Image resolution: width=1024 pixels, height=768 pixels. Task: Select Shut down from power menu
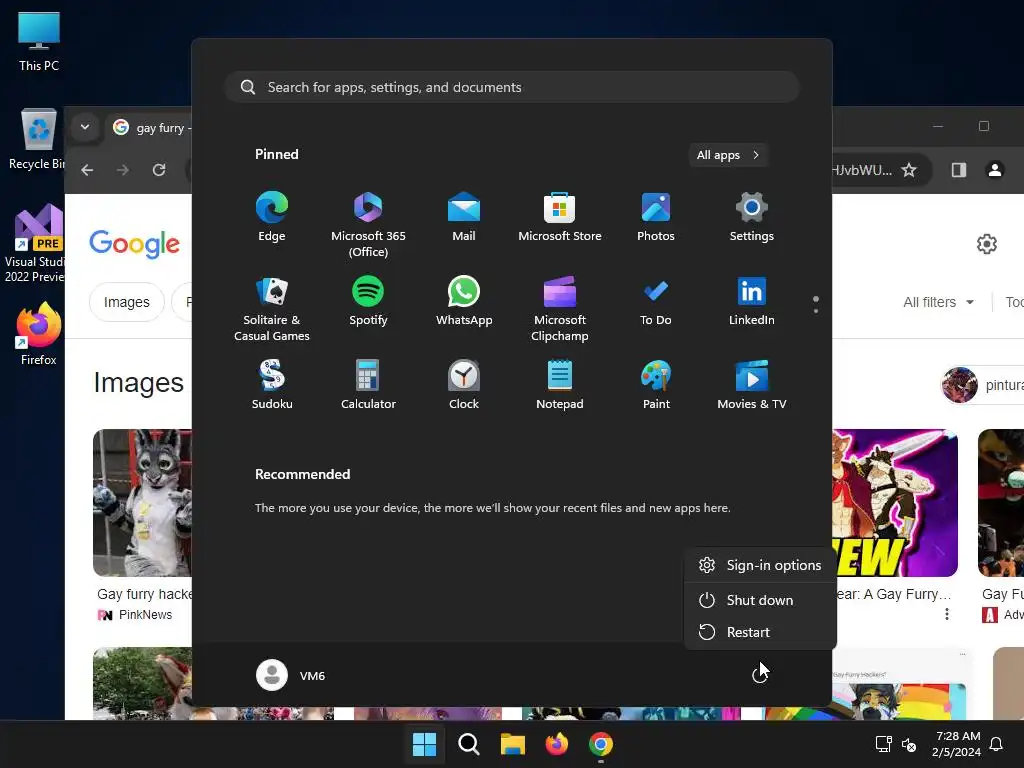(760, 600)
